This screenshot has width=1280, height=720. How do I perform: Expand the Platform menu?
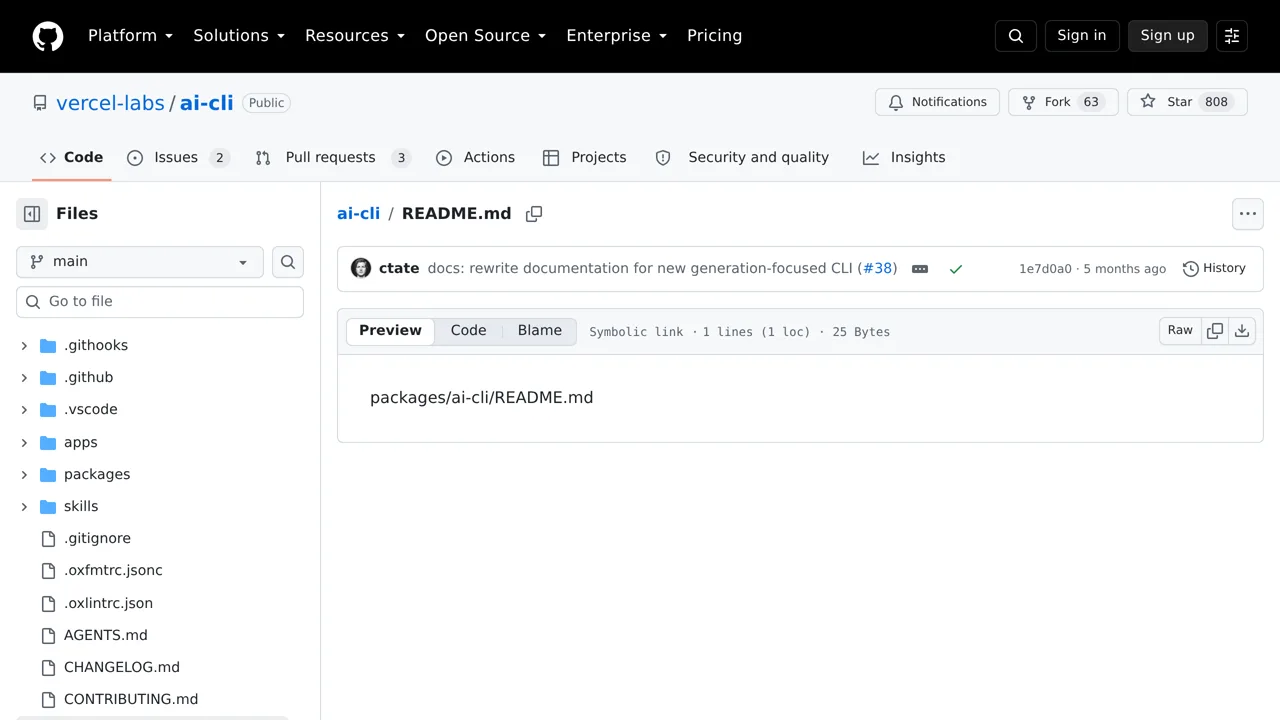(x=130, y=36)
